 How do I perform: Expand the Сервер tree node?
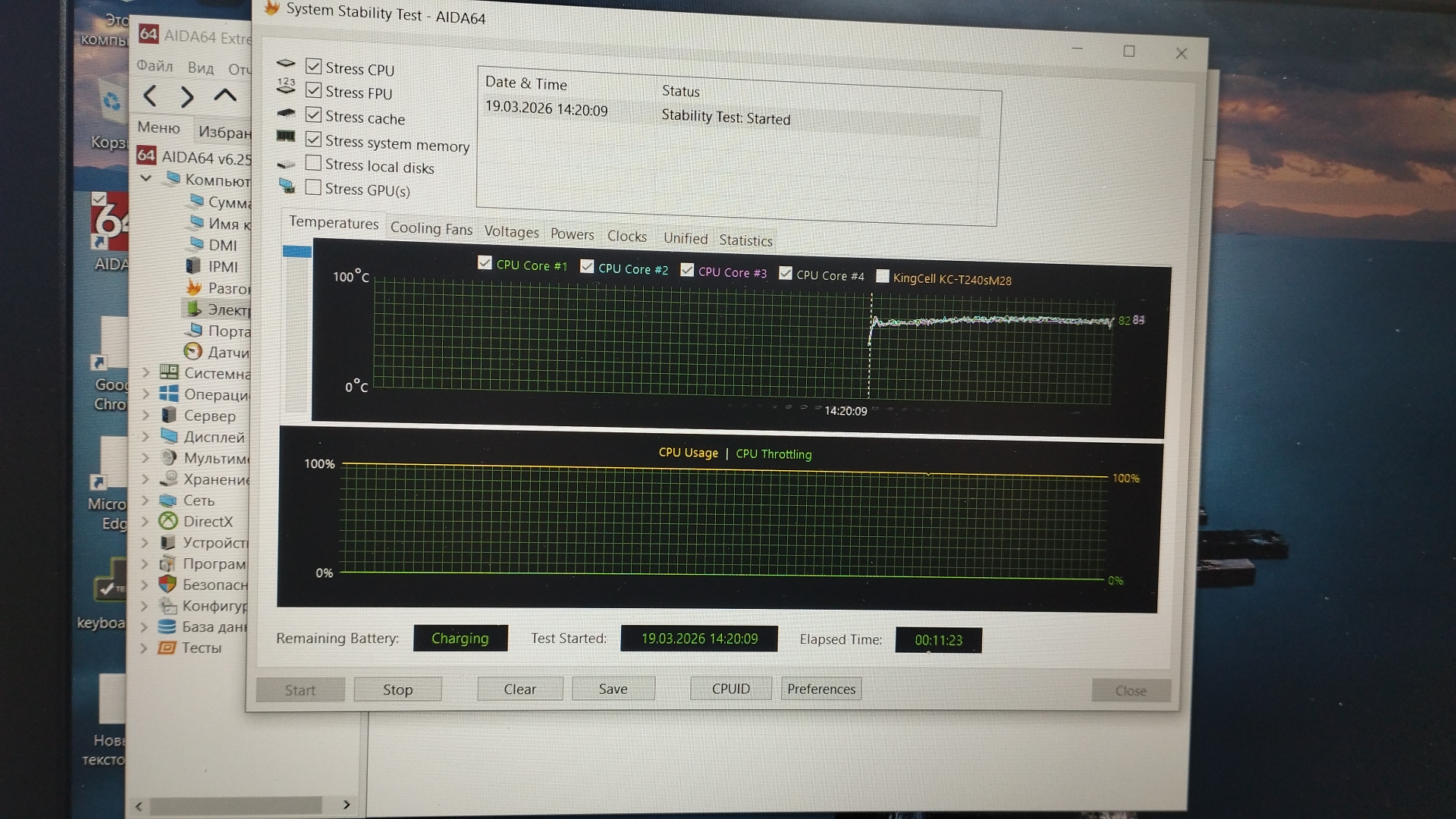pos(146,415)
